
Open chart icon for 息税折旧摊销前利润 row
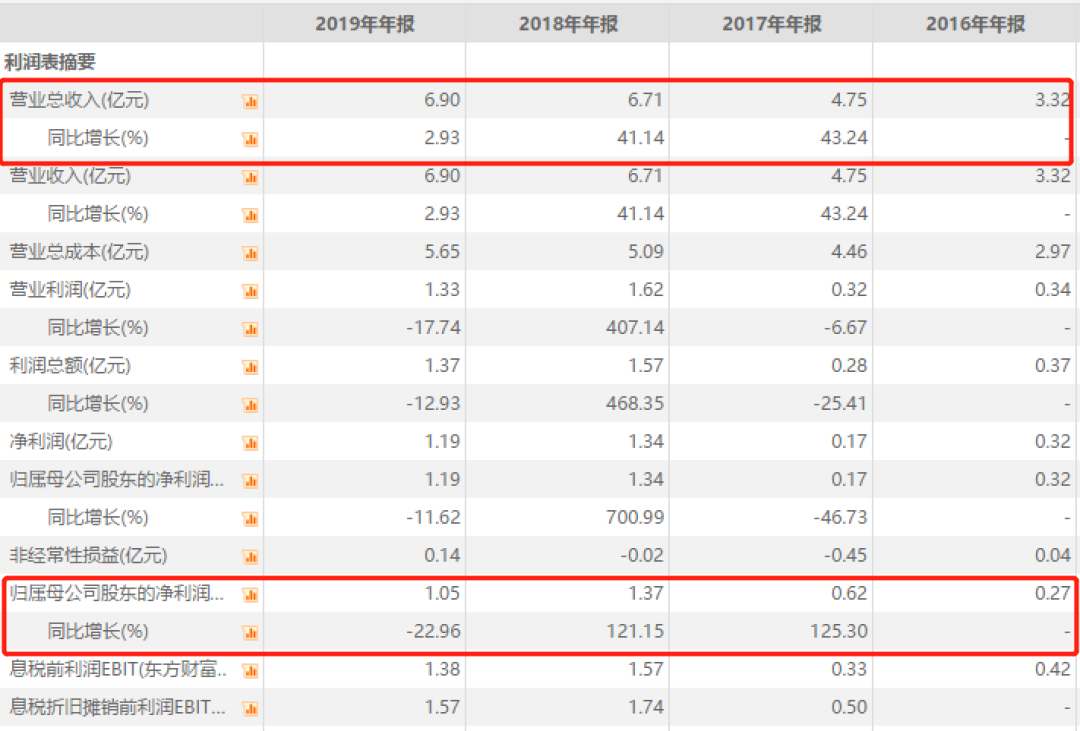[250, 708]
